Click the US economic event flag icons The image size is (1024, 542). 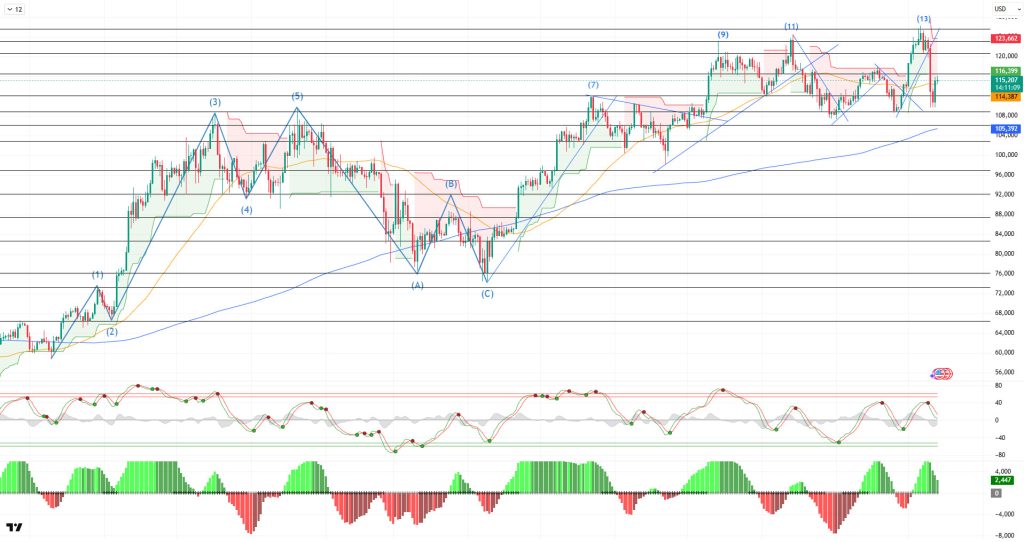(941, 374)
